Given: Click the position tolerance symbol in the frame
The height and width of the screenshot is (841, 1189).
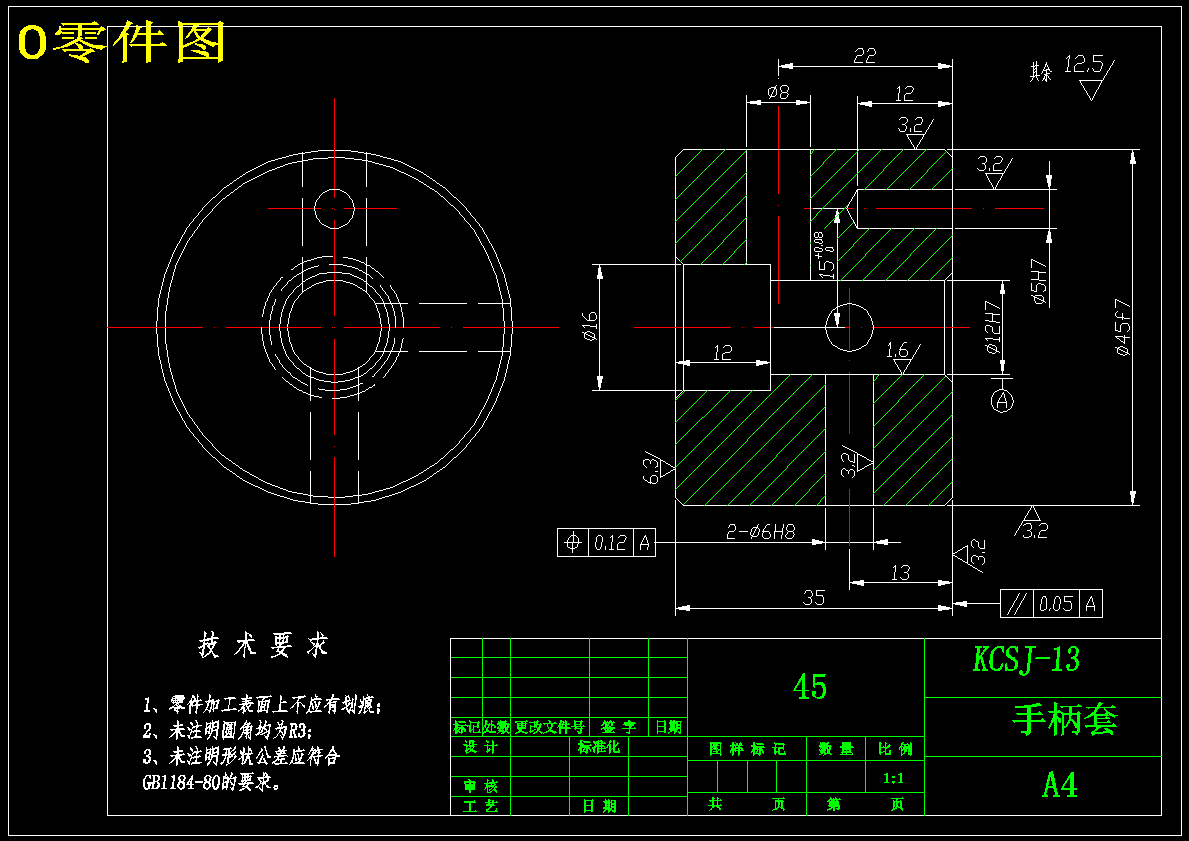Looking at the screenshot, I should coord(573,542).
